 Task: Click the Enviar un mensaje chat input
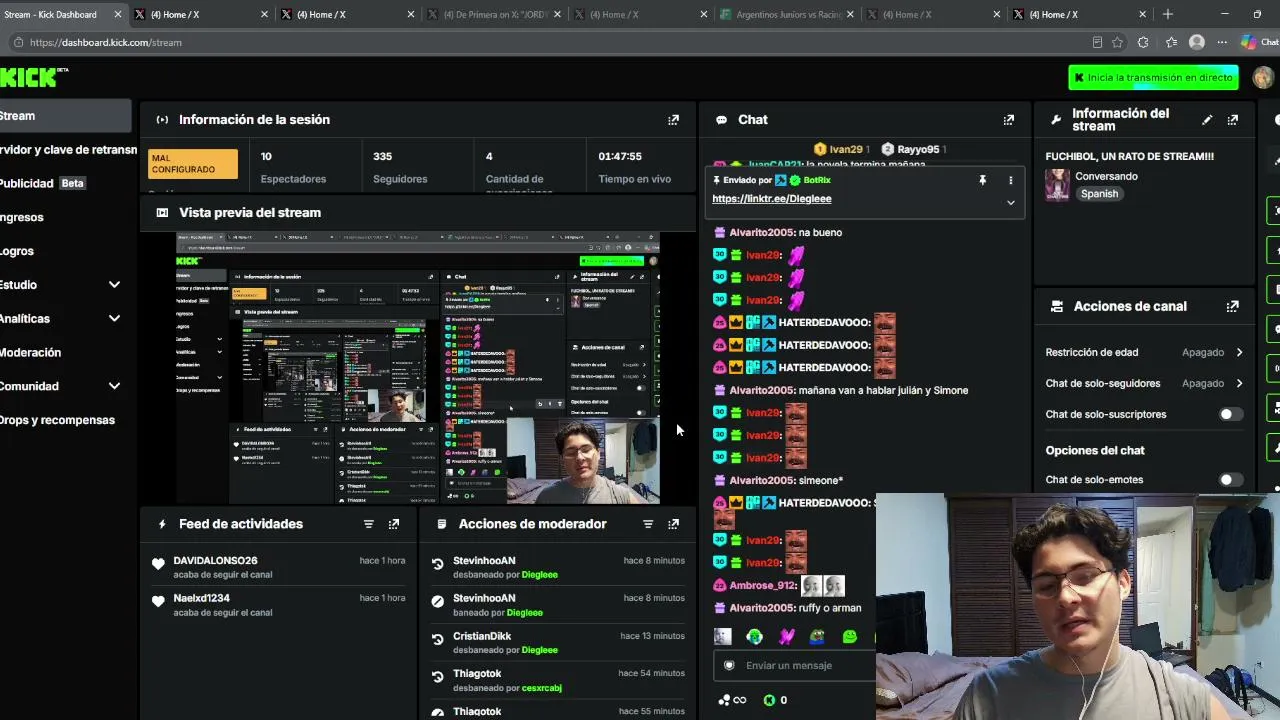[x=795, y=665]
